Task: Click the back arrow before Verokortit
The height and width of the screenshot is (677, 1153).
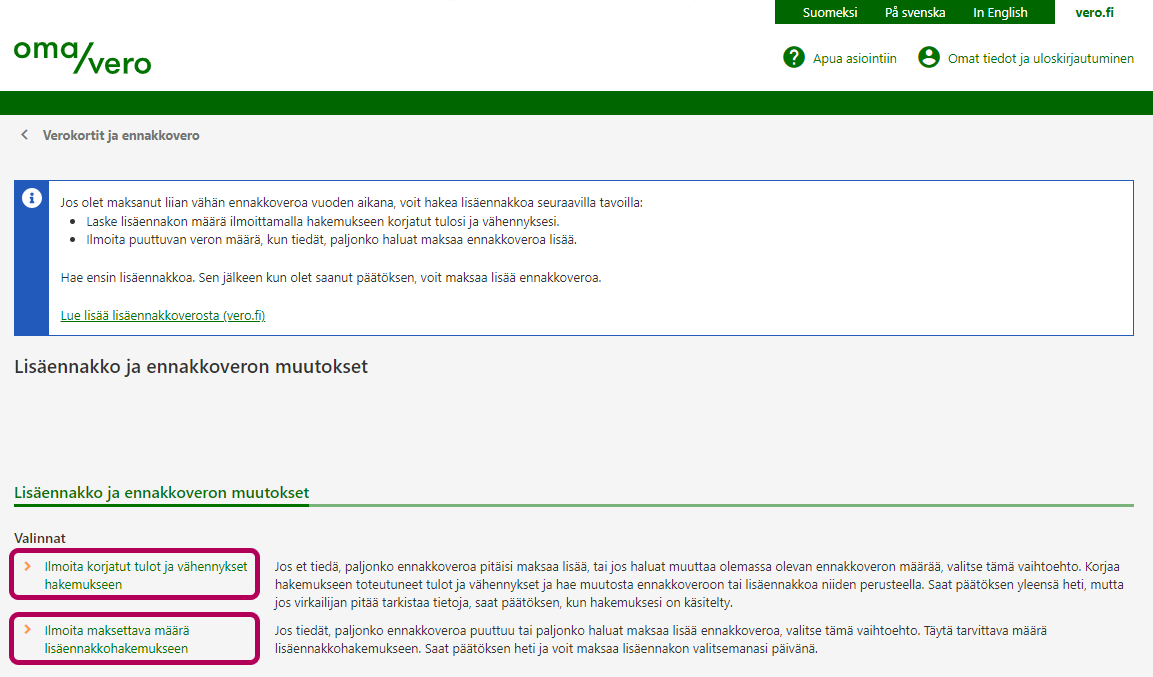Action: coord(24,135)
